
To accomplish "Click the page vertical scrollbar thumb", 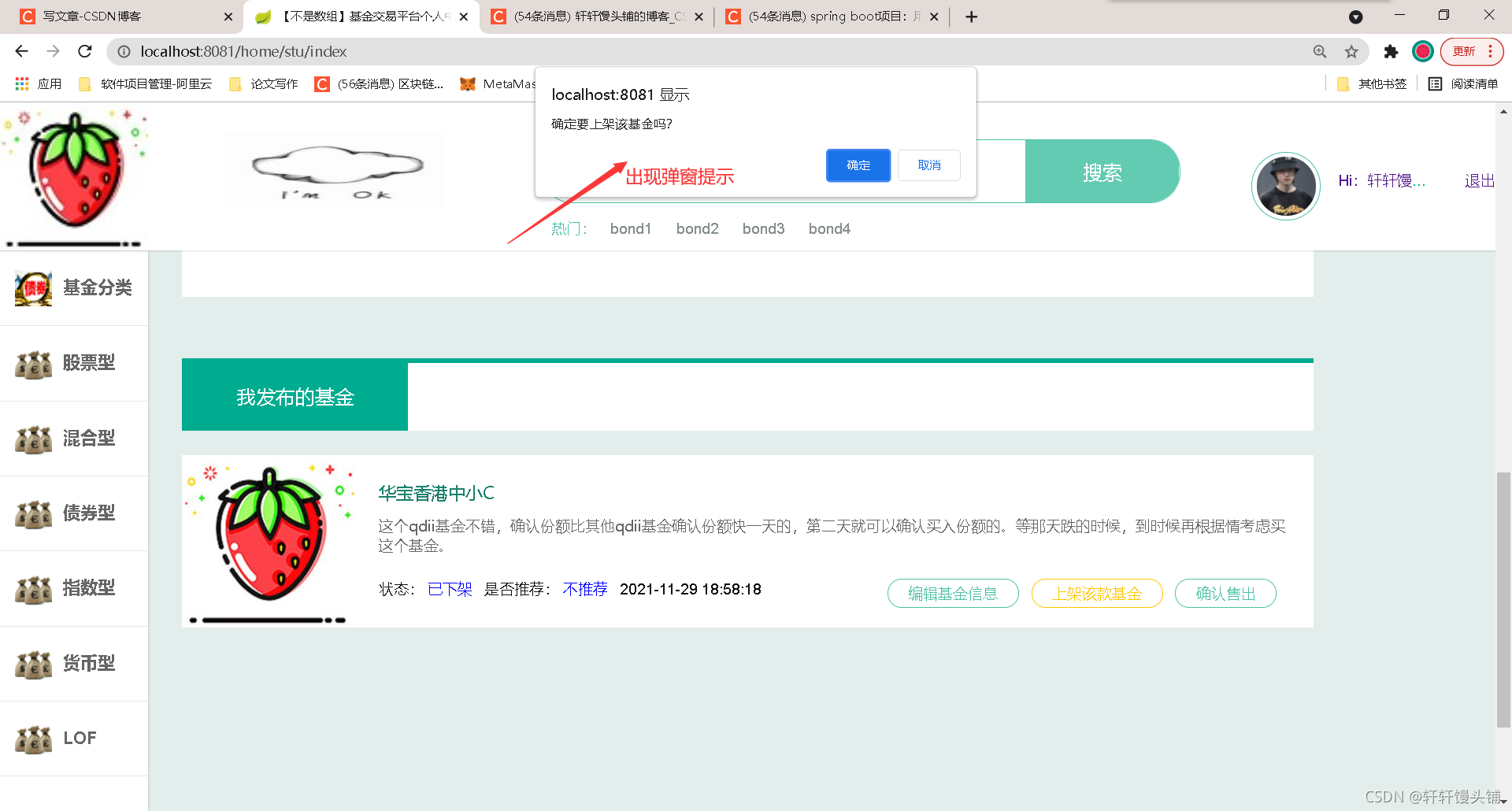I will tap(1503, 600).
